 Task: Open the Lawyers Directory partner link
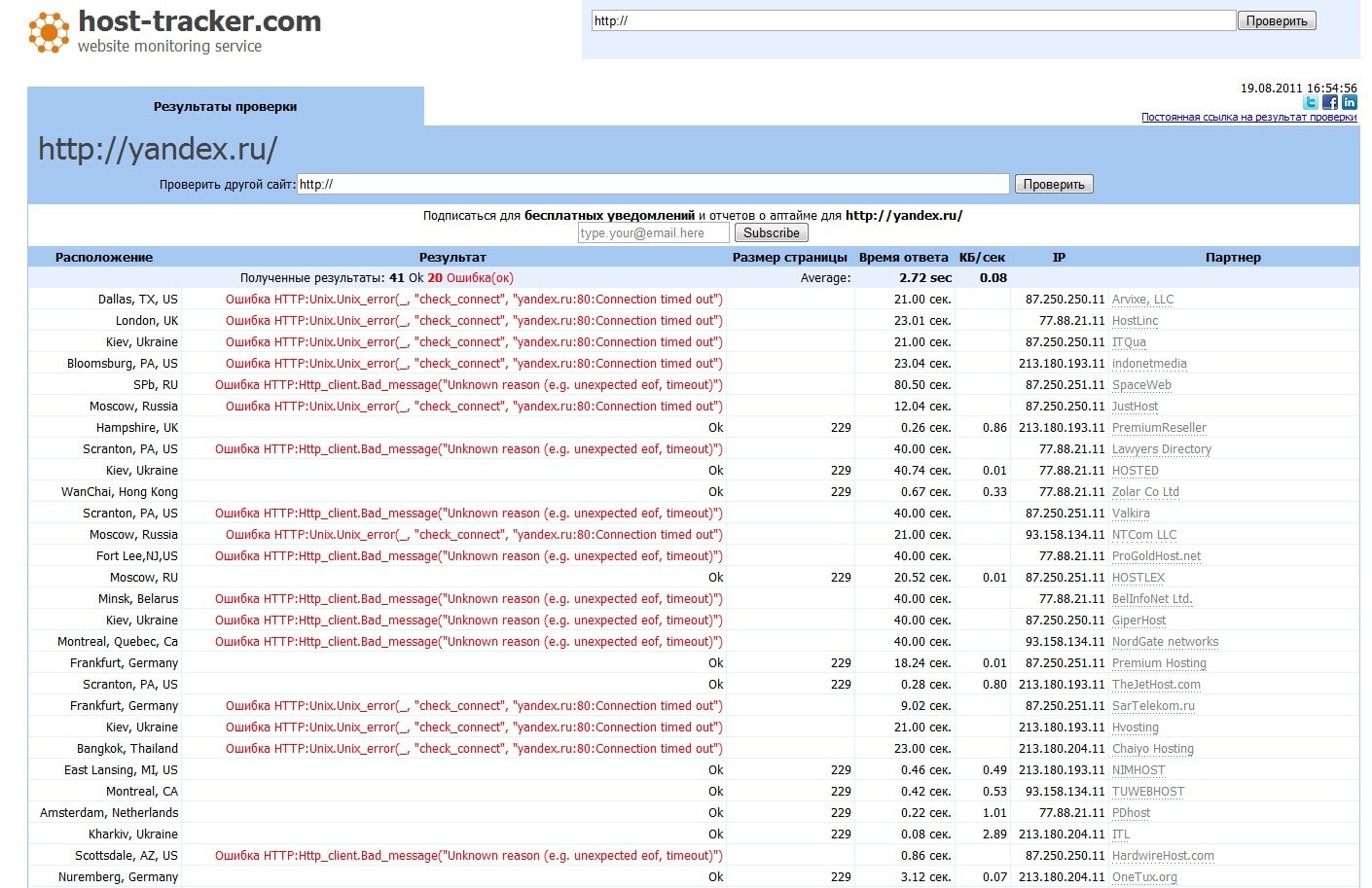point(1162,449)
